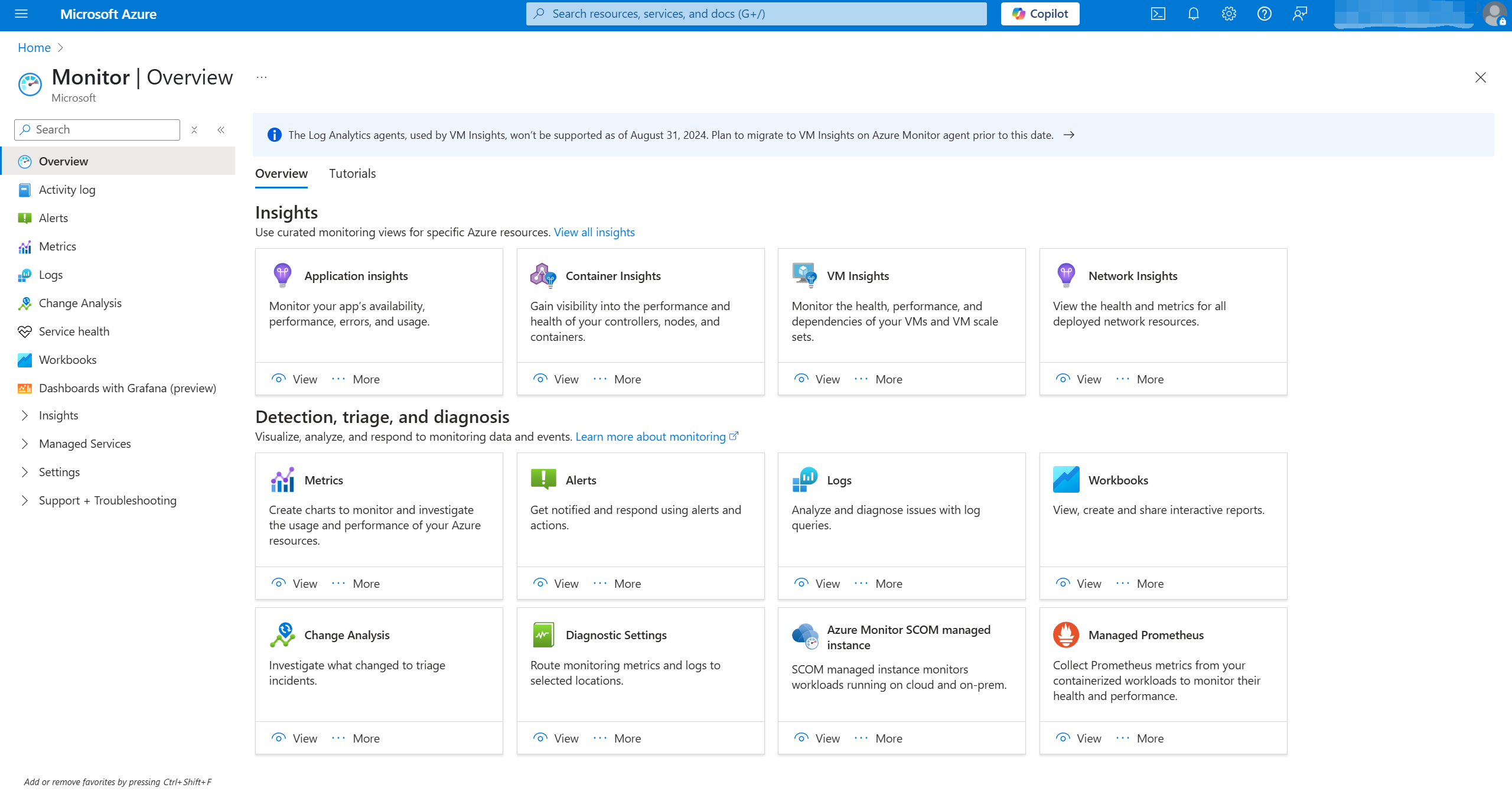Screen dimensions: 1512x791
Task: Open portal settings gear
Action: [1228, 14]
